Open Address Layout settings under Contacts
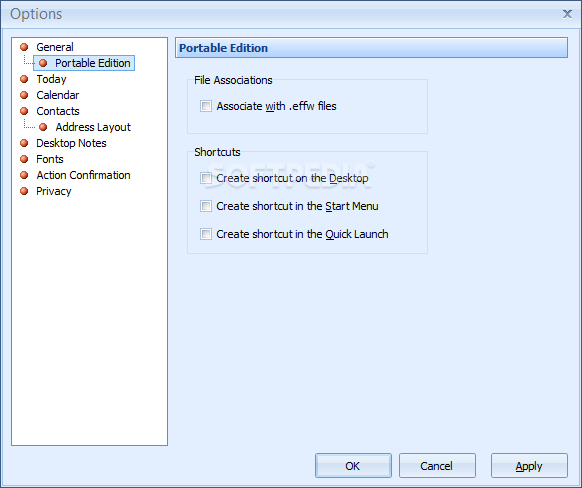582x488 pixels. [x=93, y=127]
